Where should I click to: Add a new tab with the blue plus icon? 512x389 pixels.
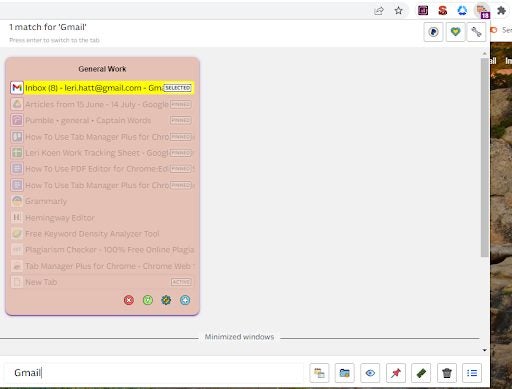pyautogui.click(x=185, y=300)
